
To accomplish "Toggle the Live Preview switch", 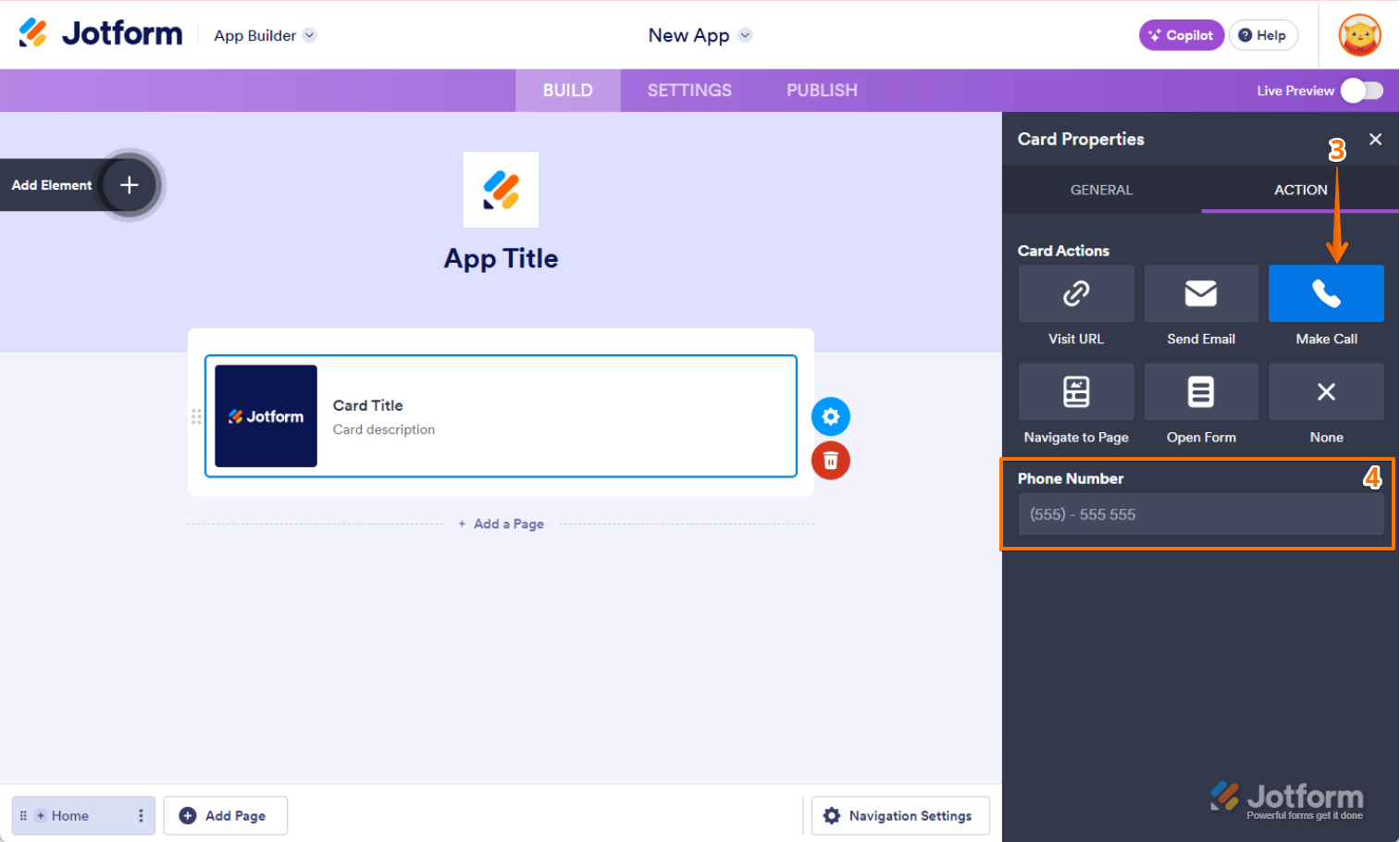I will point(1362,91).
